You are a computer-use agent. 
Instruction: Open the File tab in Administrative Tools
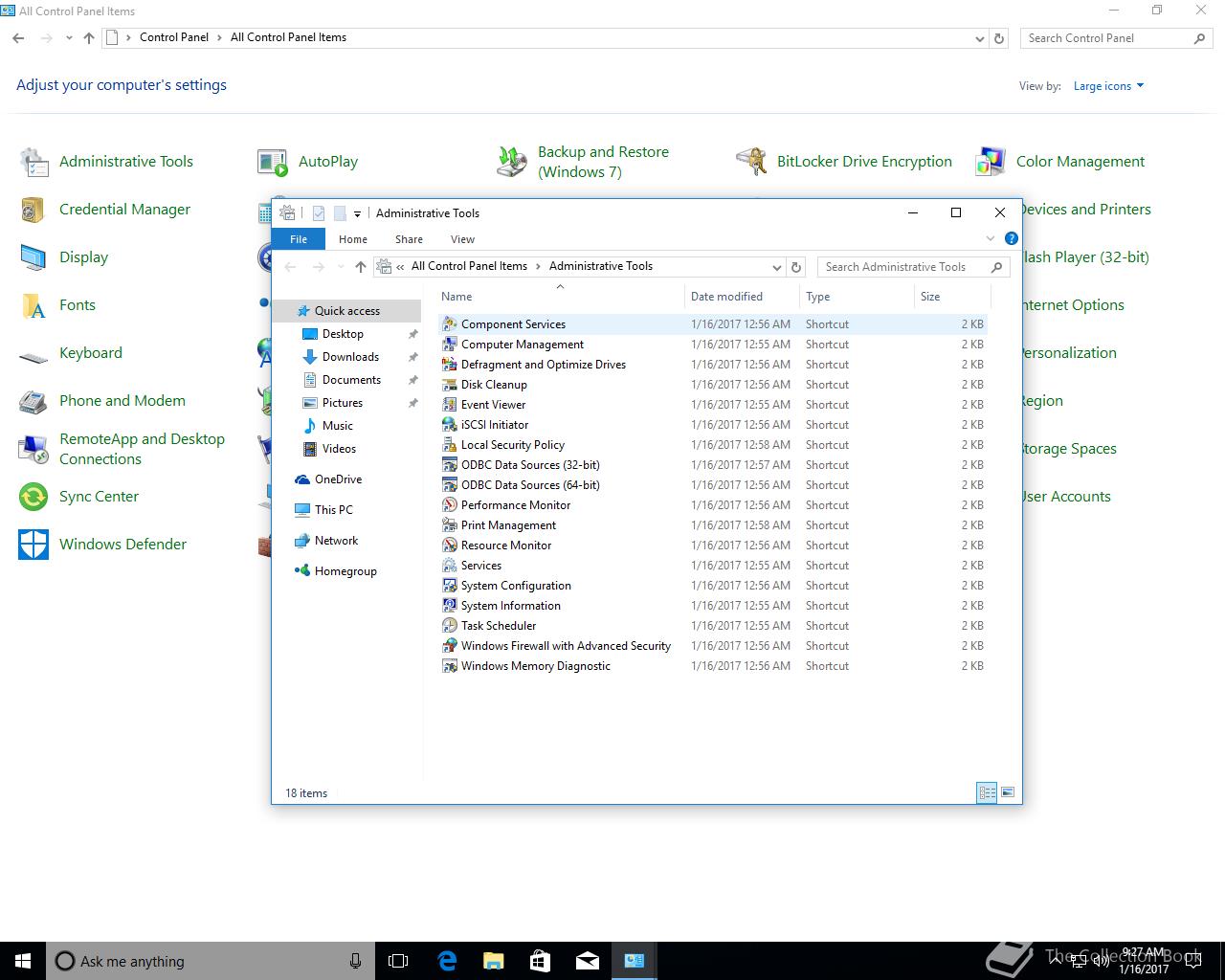[299, 239]
